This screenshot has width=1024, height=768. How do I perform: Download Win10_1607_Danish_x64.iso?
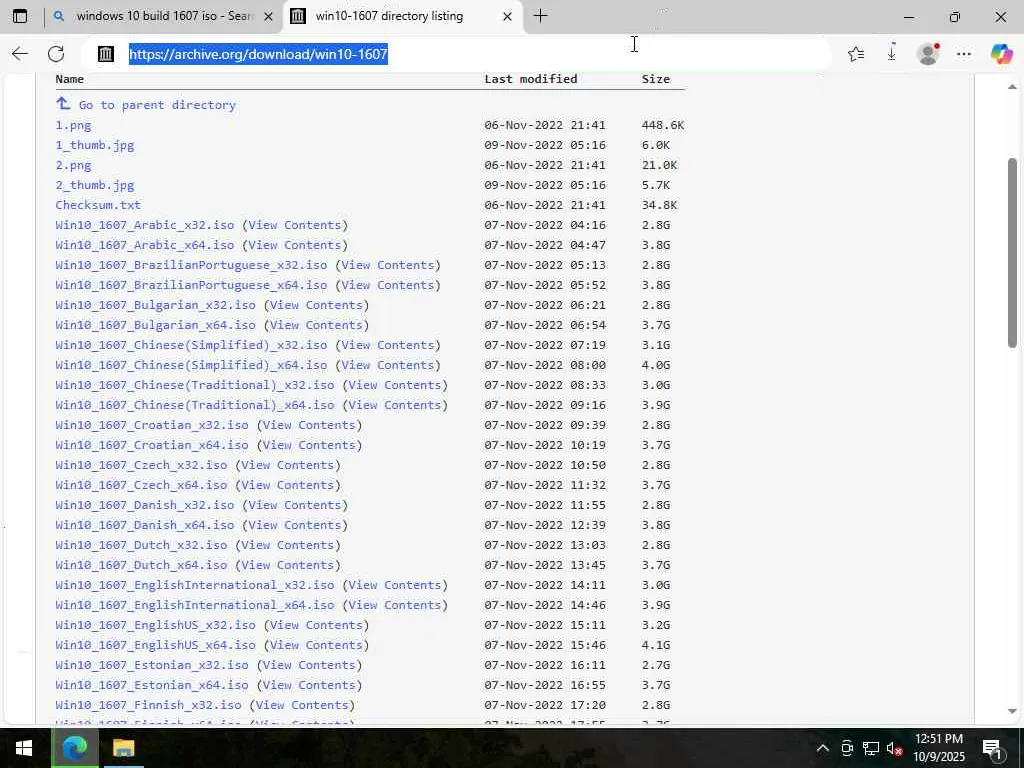144,525
